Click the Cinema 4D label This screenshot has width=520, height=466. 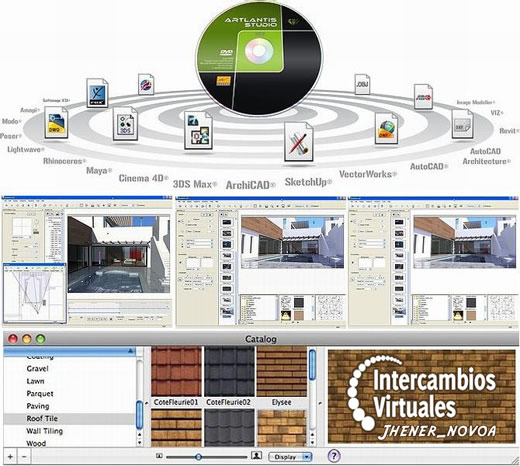point(143,178)
